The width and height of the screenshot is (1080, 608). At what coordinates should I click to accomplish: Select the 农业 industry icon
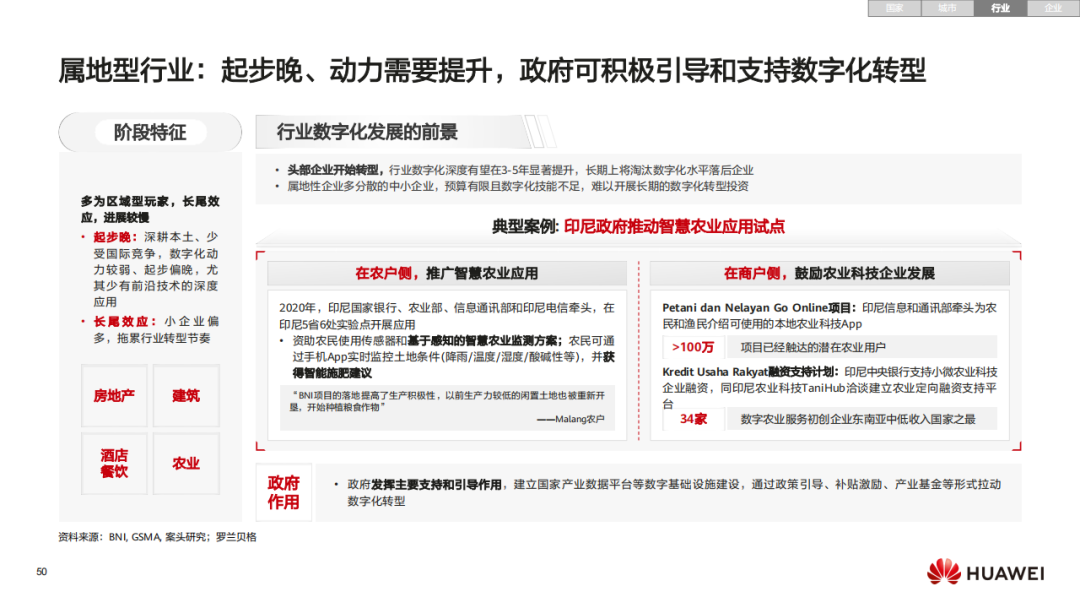(x=185, y=463)
